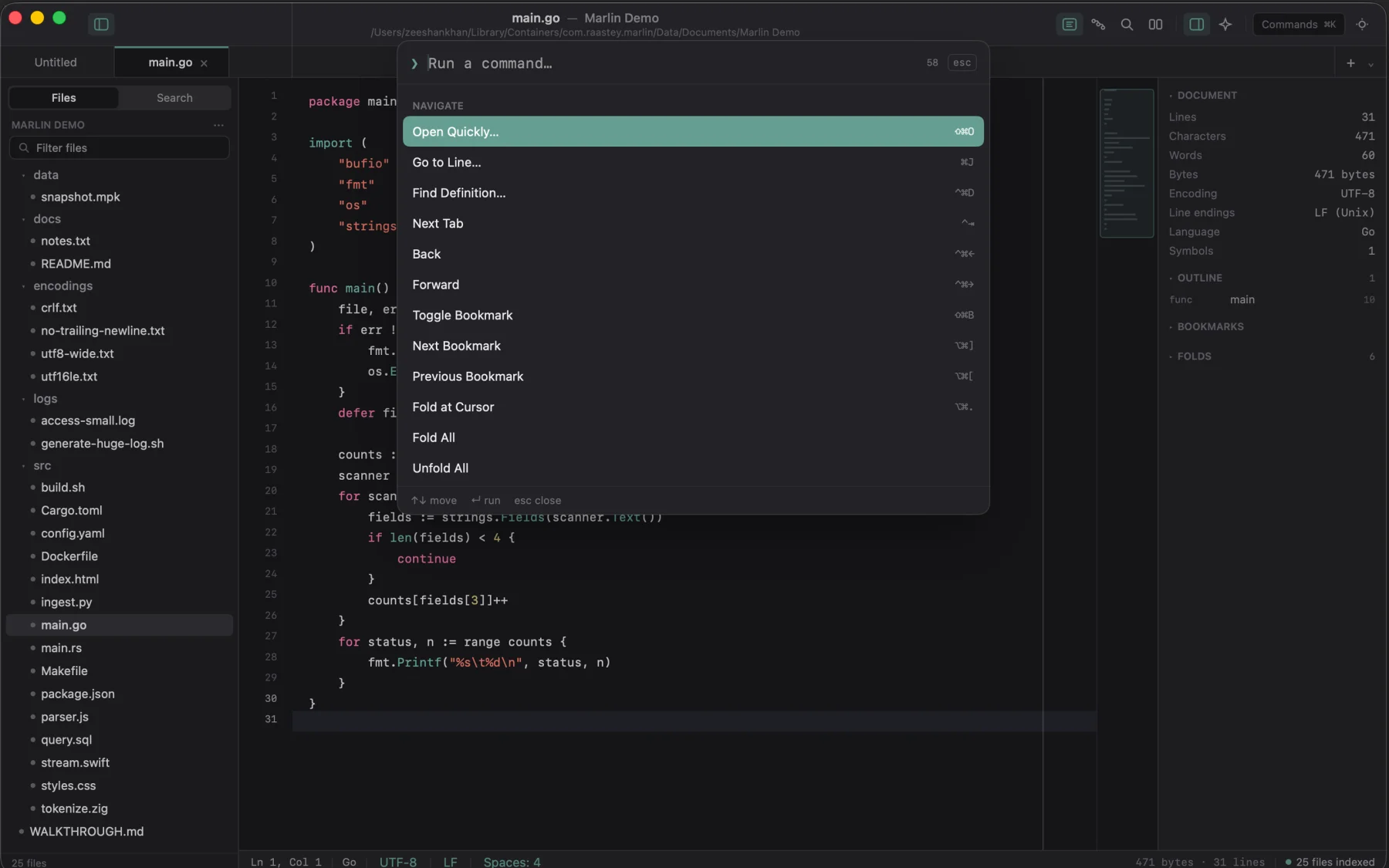This screenshot has width=1389, height=868.
Task: Choose Previous Bookmark command
Action: [x=693, y=377]
